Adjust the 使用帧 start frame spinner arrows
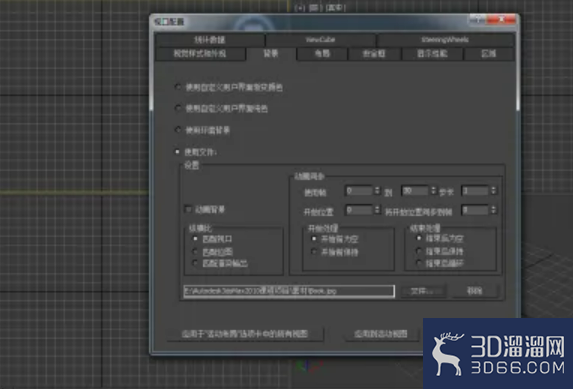Image resolution: width=573 pixels, height=389 pixels. tap(377, 191)
